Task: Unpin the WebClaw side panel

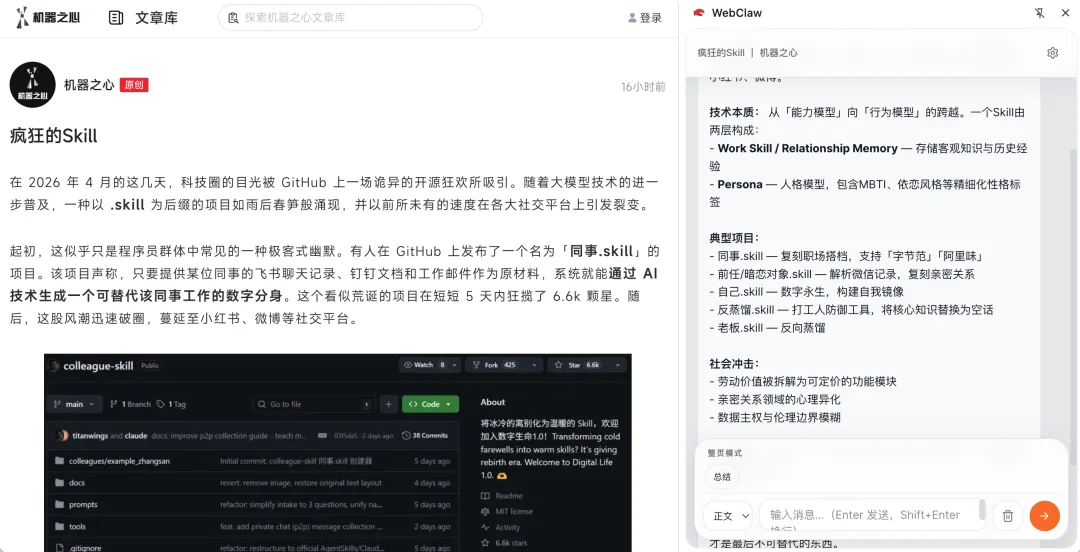Action: coord(1040,13)
